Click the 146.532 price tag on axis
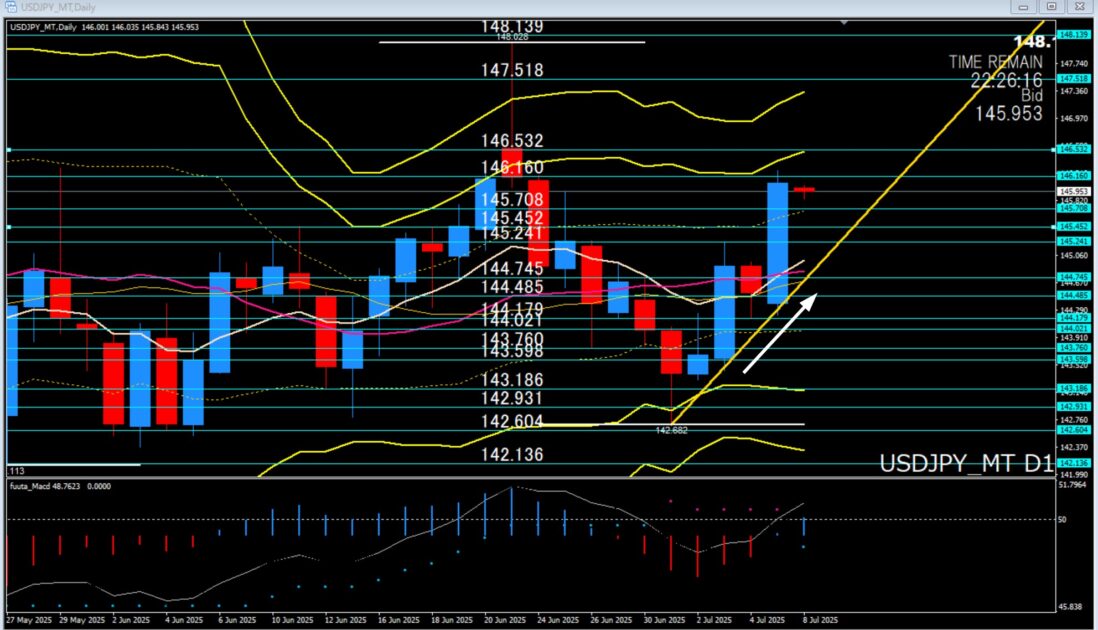This screenshot has width=1098, height=630. point(1075,149)
